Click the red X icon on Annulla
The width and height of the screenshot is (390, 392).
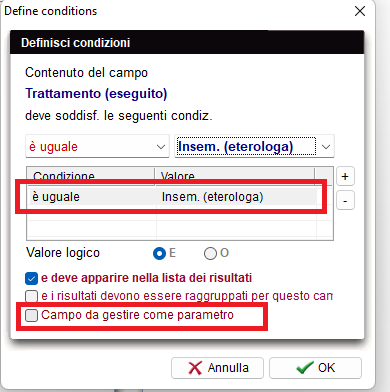(x=195, y=368)
